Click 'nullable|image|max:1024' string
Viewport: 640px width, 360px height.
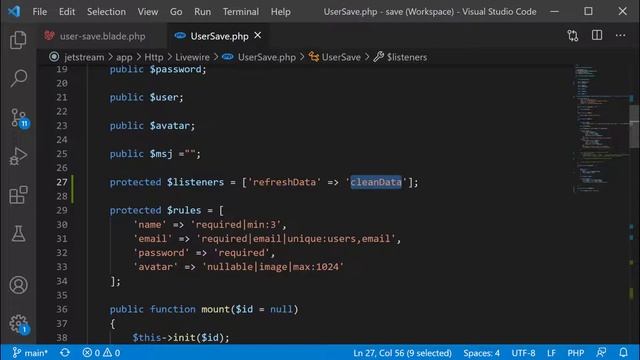(273, 267)
